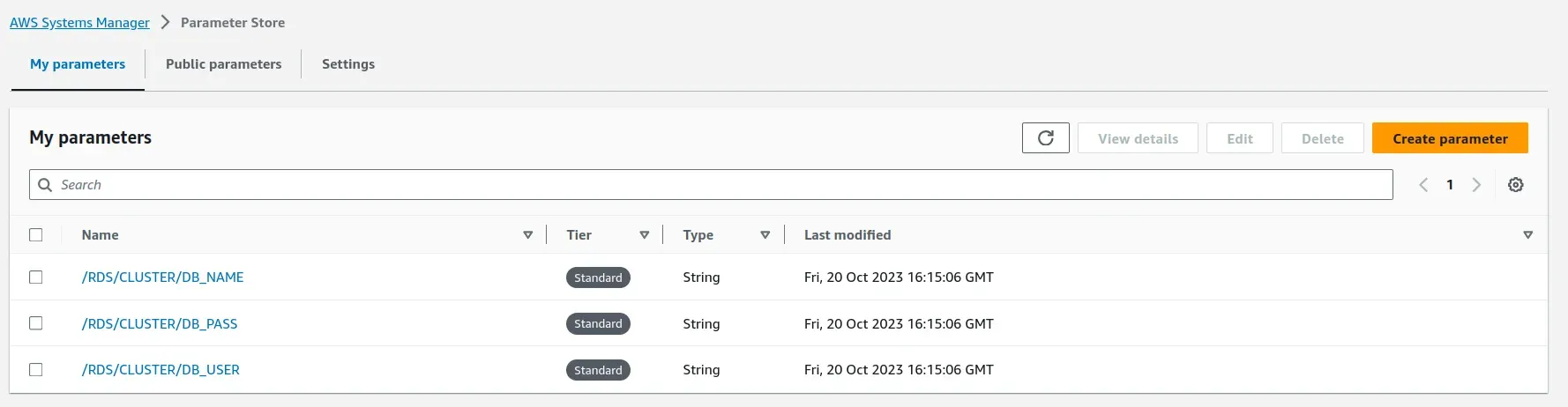Go to next page arrow
The width and height of the screenshot is (1568, 407).
point(1476,185)
